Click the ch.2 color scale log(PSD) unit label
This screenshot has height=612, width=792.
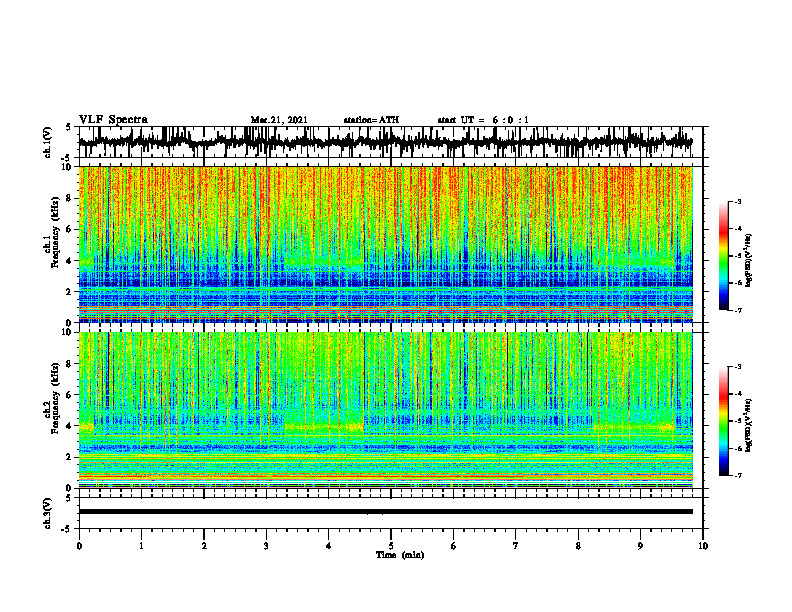[749, 425]
